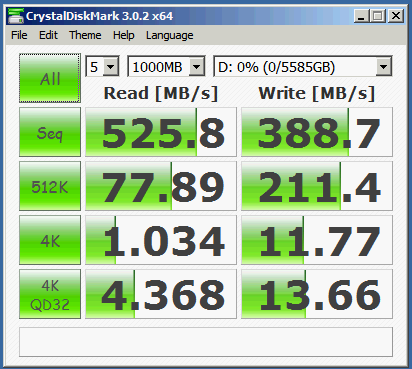Viewport: 412px width, 369px height.
Task: Click the empty comment text field
Action: 206,342
